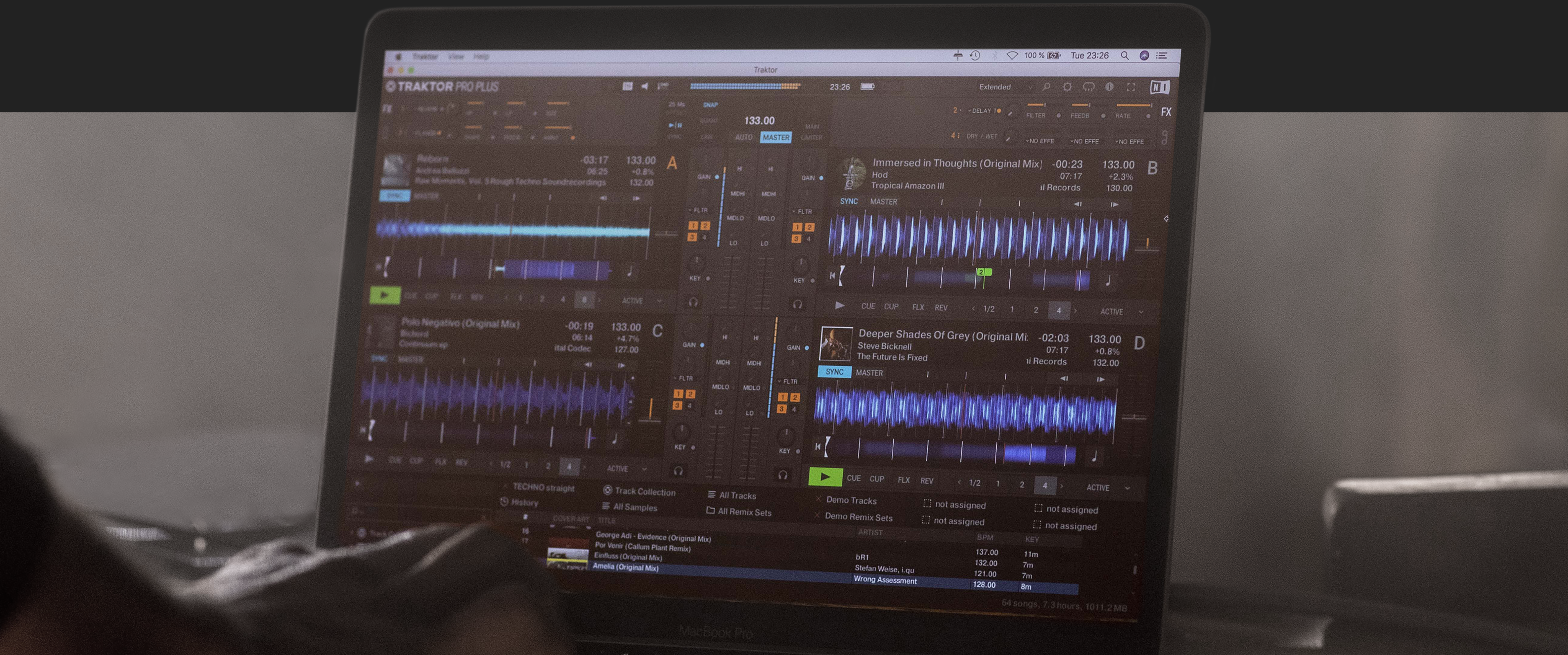Toggle FX assign 1 on channel B
Screen dimensions: 1568x655
[x=797, y=227]
